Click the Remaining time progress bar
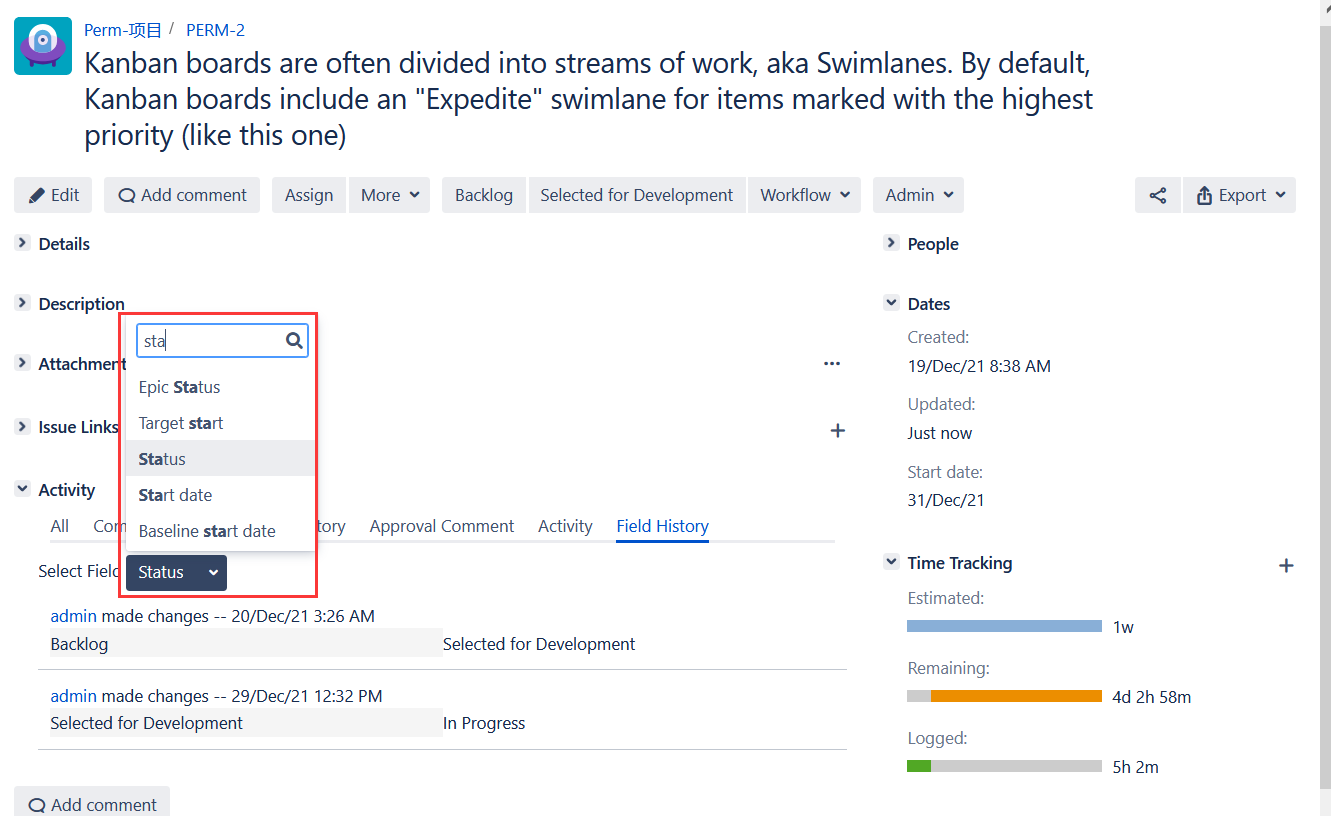The width and height of the screenshot is (1331, 816). coord(1004,696)
